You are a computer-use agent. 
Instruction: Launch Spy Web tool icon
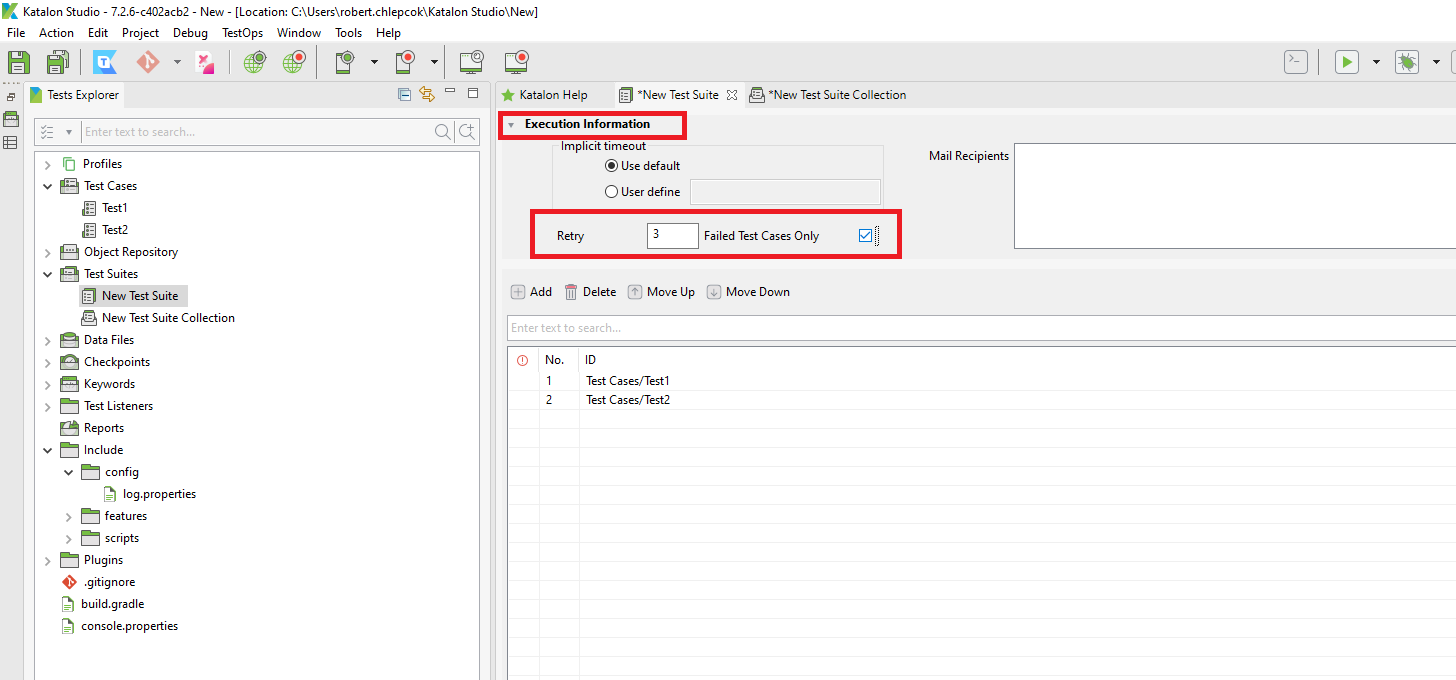(x=255, y=62)
